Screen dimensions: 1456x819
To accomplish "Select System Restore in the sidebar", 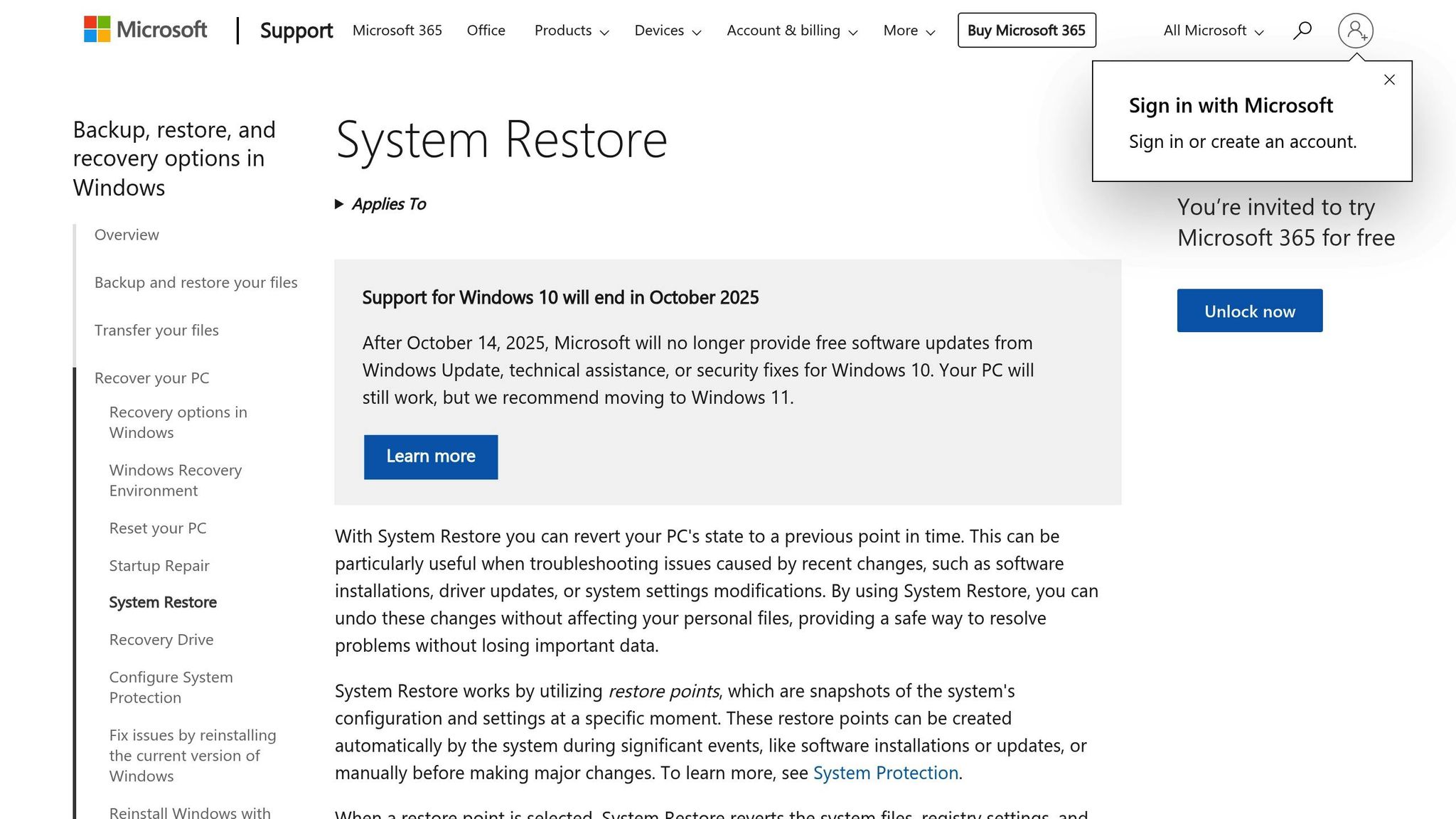I will coord(163,602).
